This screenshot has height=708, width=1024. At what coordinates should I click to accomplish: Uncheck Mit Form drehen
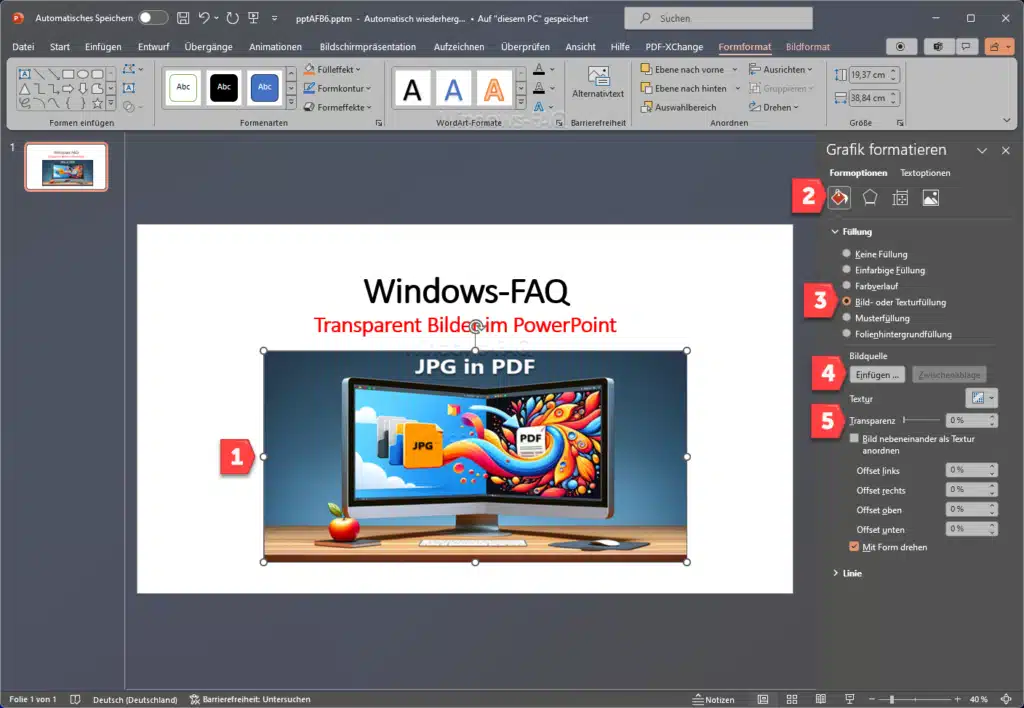pos(854,547)
